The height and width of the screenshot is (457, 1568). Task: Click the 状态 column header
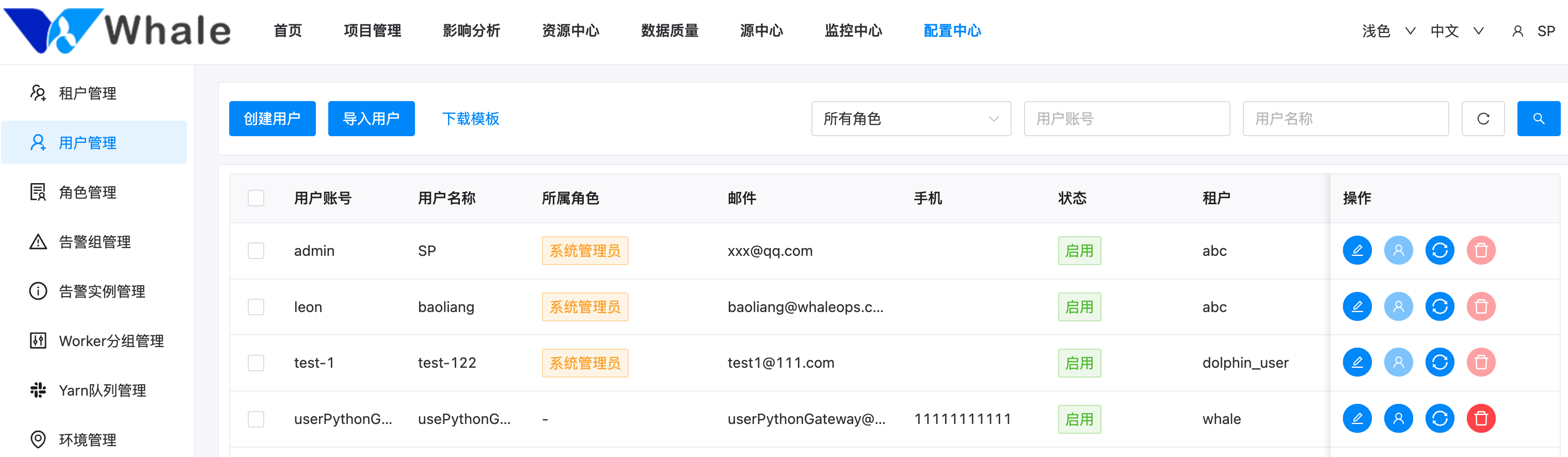coord(1072,199)
